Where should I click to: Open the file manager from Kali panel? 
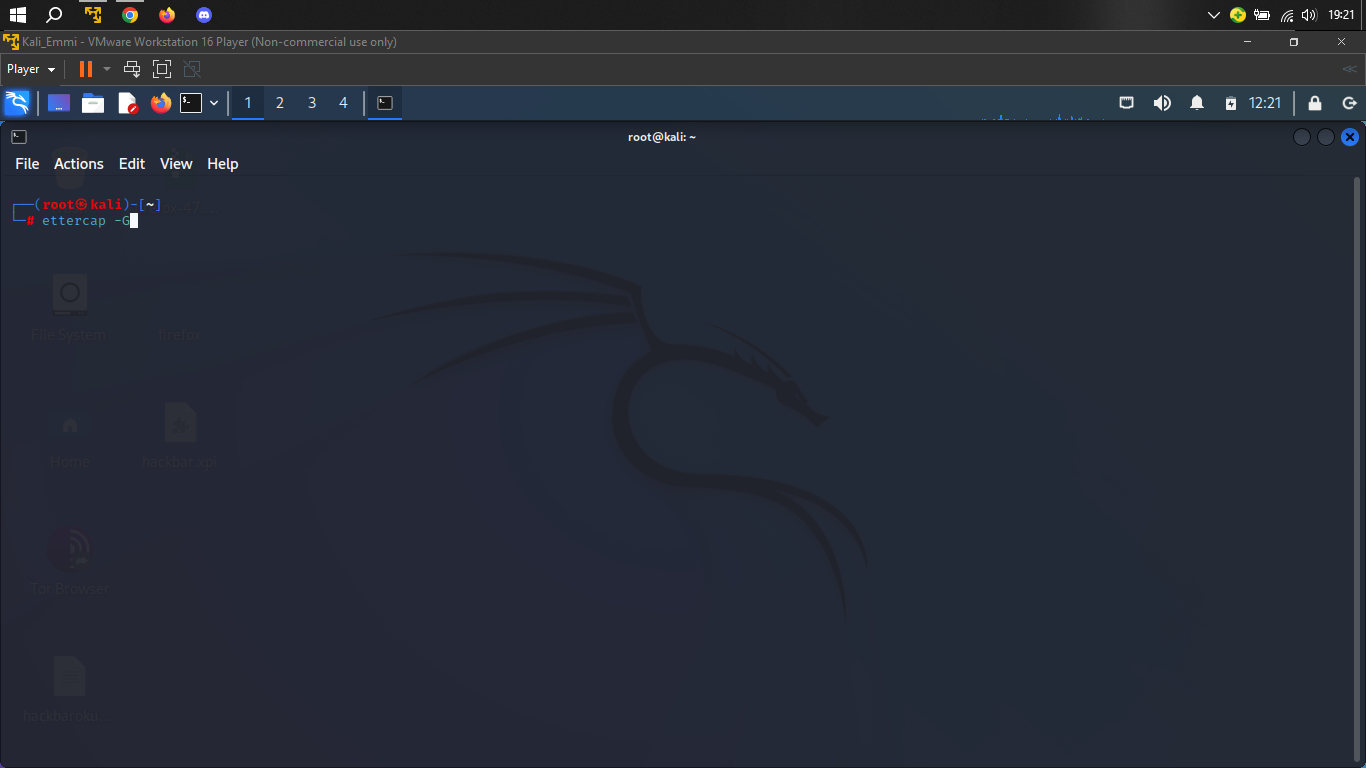(93, 103)
